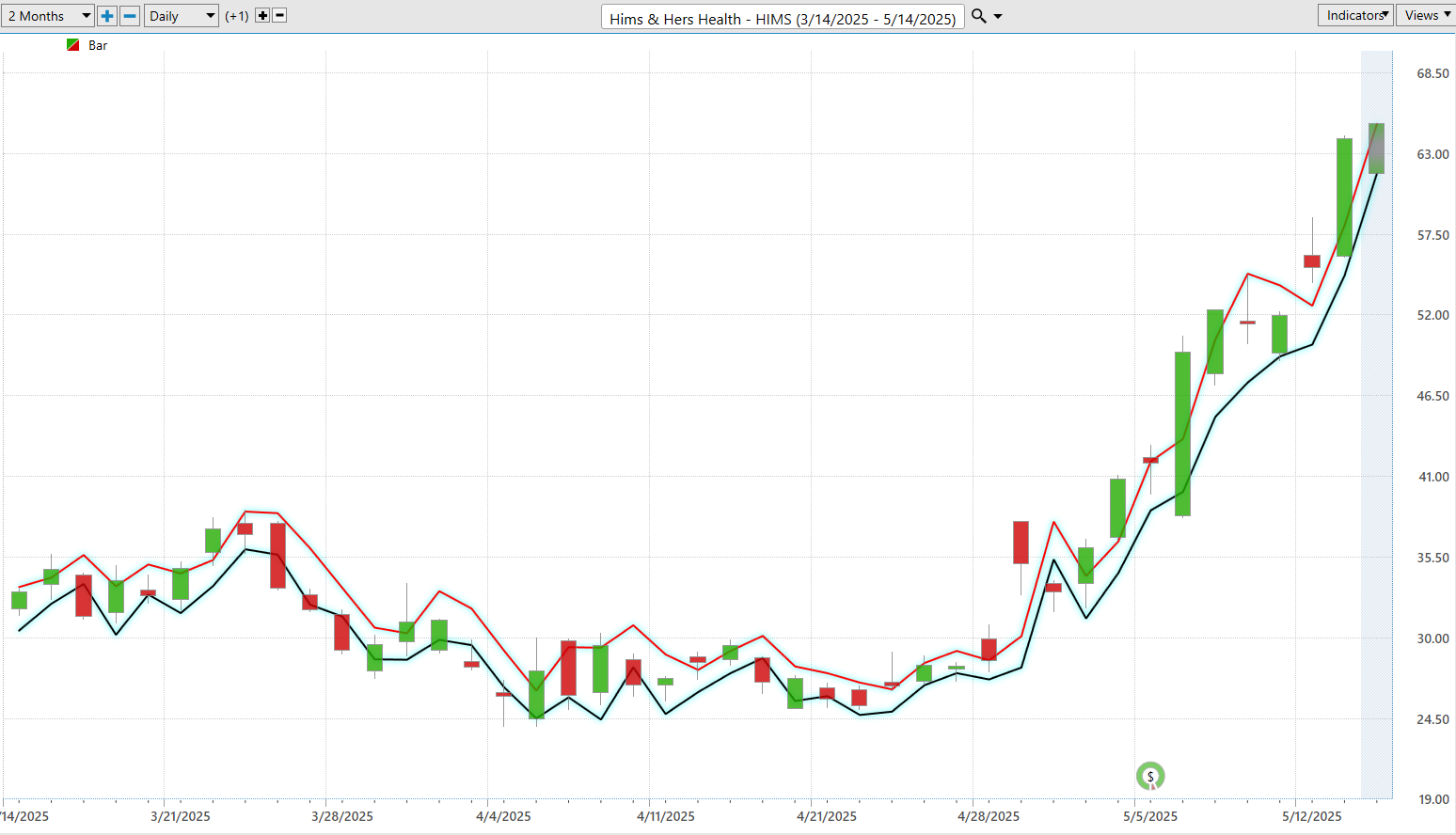Viewport: 1456px width, 835px height.
Task: Click the (+1) forecast offset label
Action: pyautogui.click(x=237, y=16)
